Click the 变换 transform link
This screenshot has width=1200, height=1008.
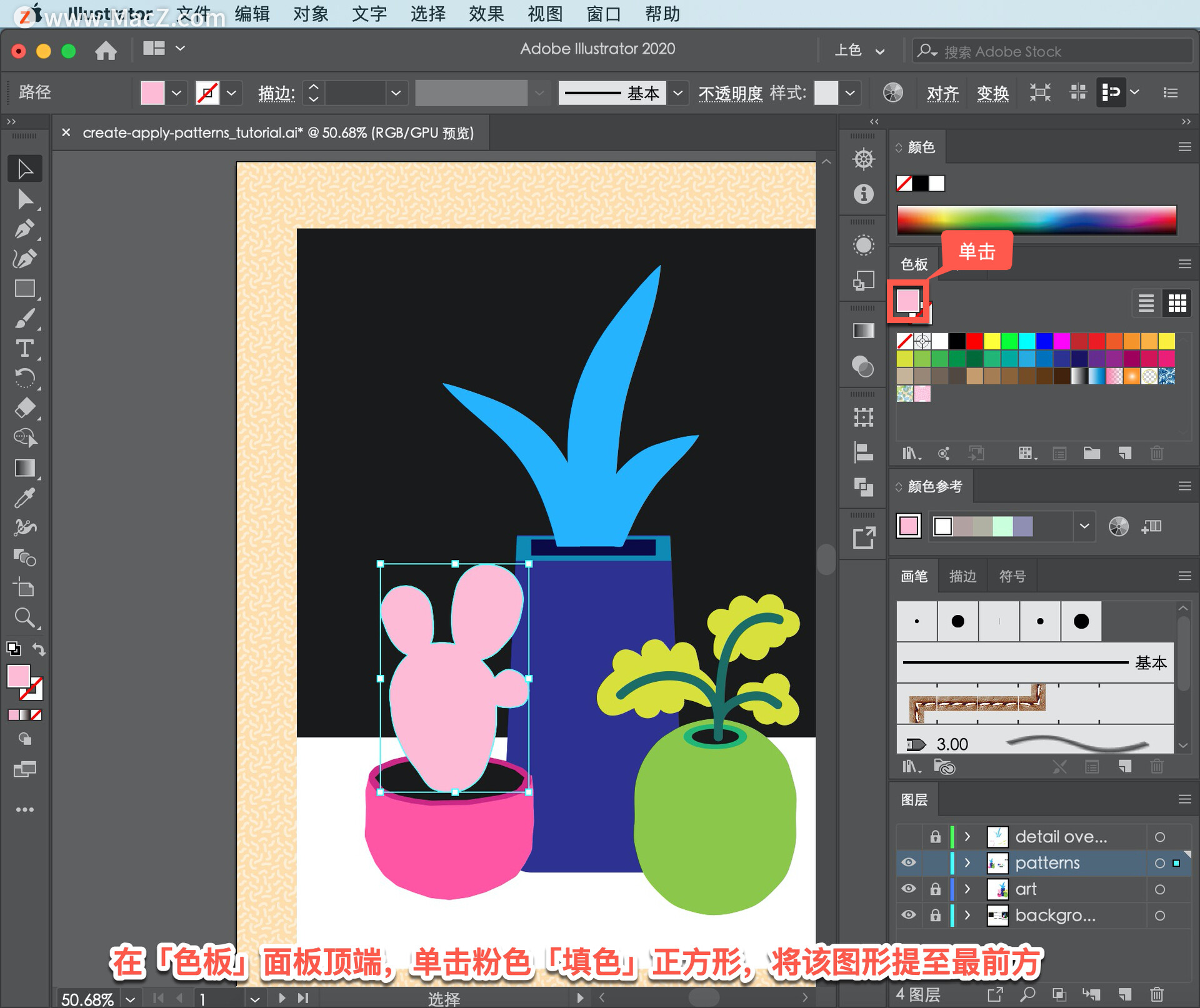click(992, 93)
